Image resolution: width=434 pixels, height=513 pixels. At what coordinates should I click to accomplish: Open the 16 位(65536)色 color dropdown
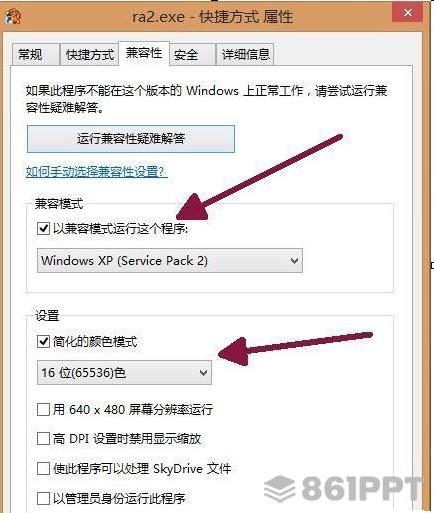pos(124,373)
